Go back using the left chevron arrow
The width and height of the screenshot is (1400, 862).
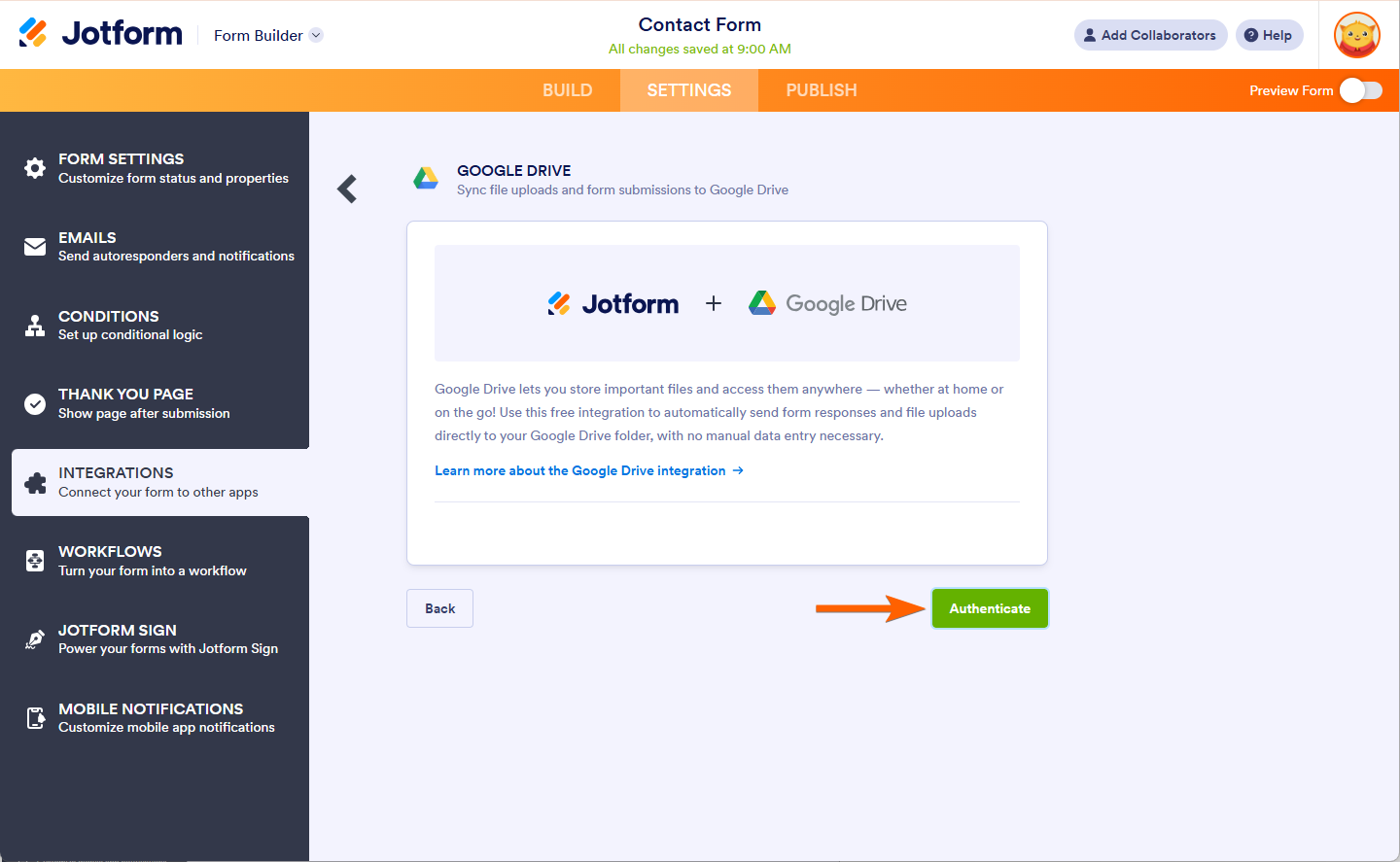(347, 189)
